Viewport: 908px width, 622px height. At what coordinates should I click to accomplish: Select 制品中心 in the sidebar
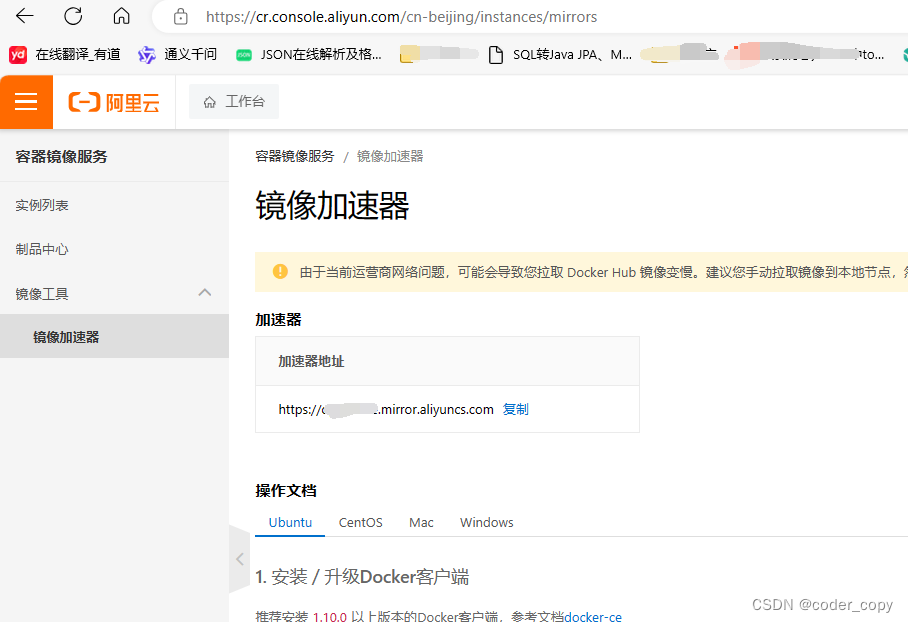(42, 249)
